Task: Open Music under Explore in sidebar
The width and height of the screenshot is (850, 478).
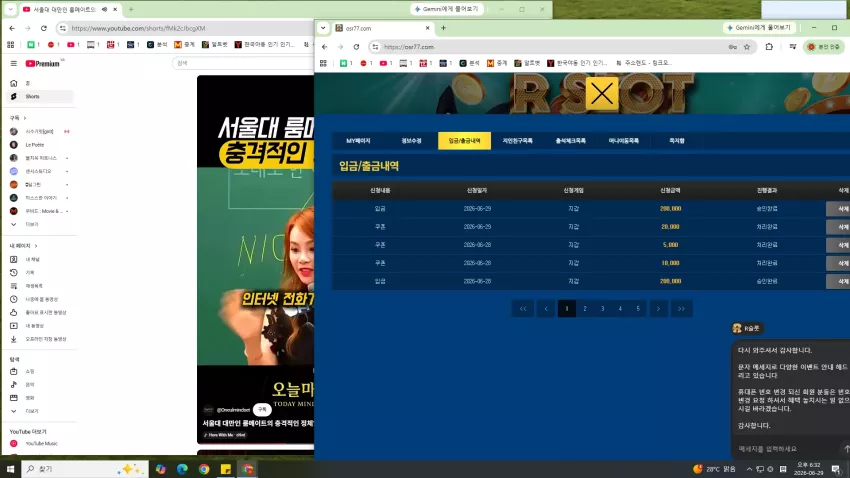Action: point(39,384)
